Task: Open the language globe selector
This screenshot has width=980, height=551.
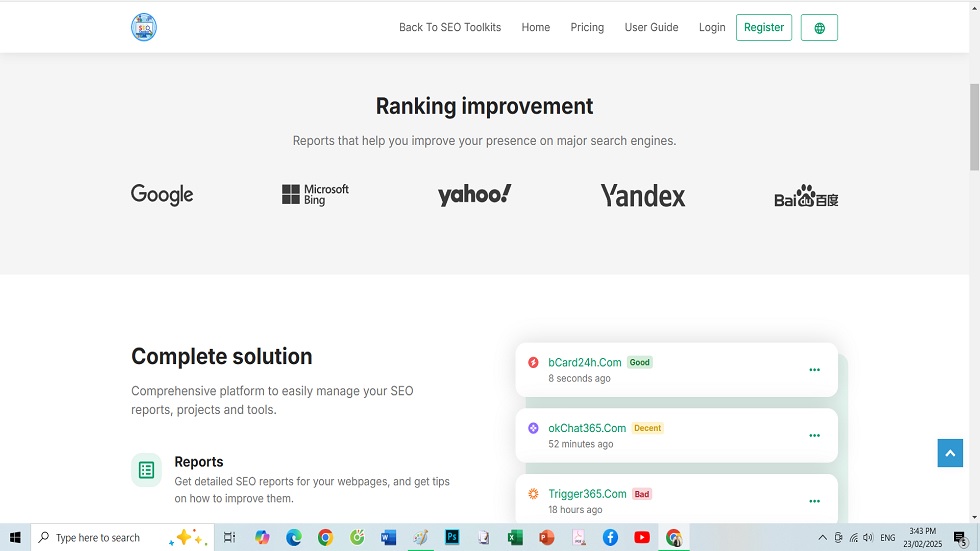Action: click(819, 28)
